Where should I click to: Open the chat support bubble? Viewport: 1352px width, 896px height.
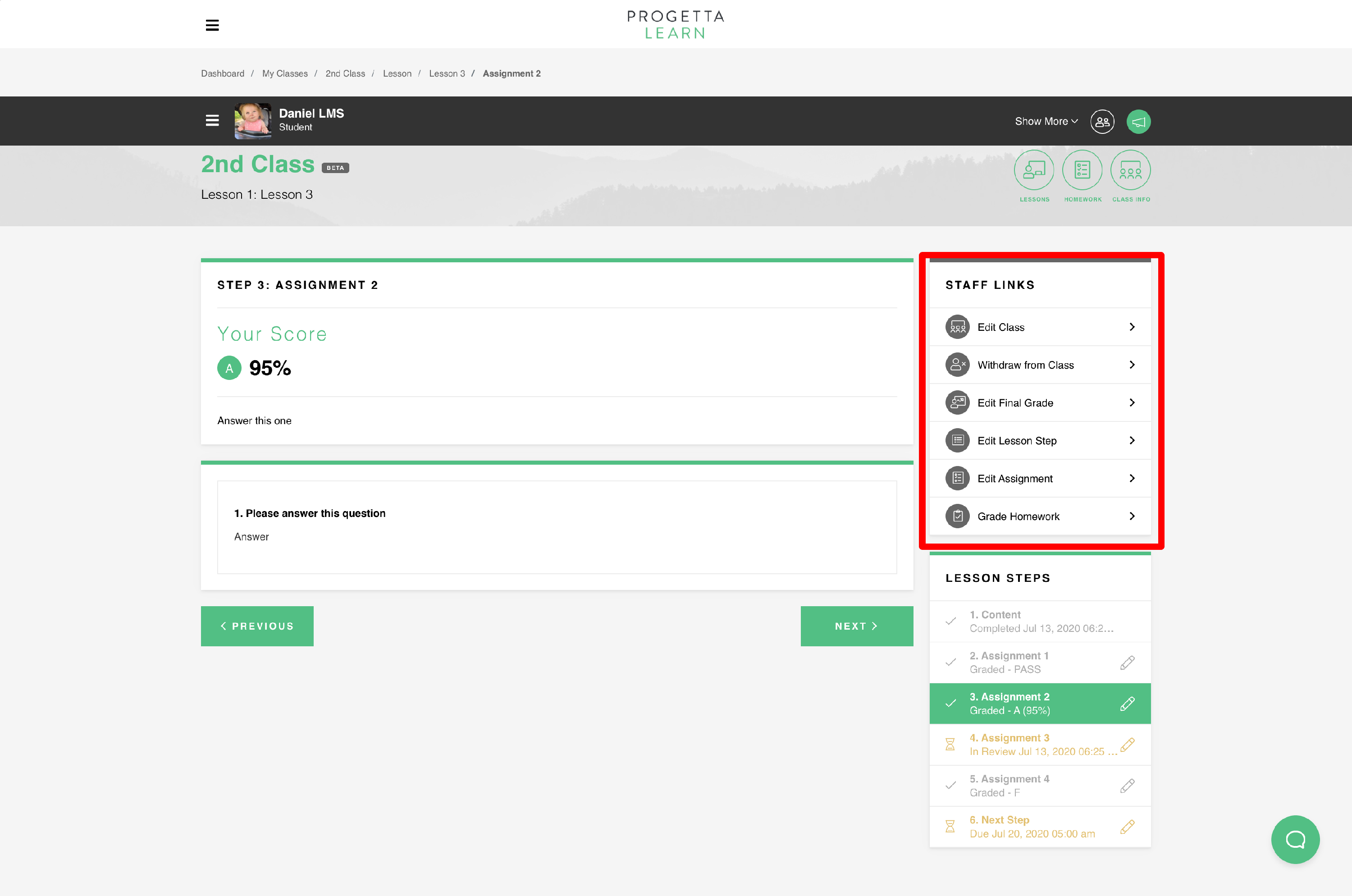1295,839
